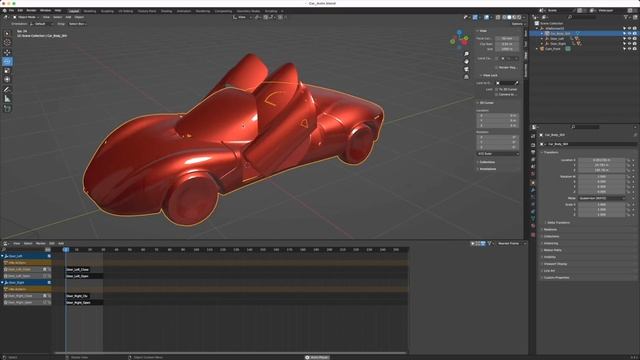Select the Add Cube tool

coord(7,109)
